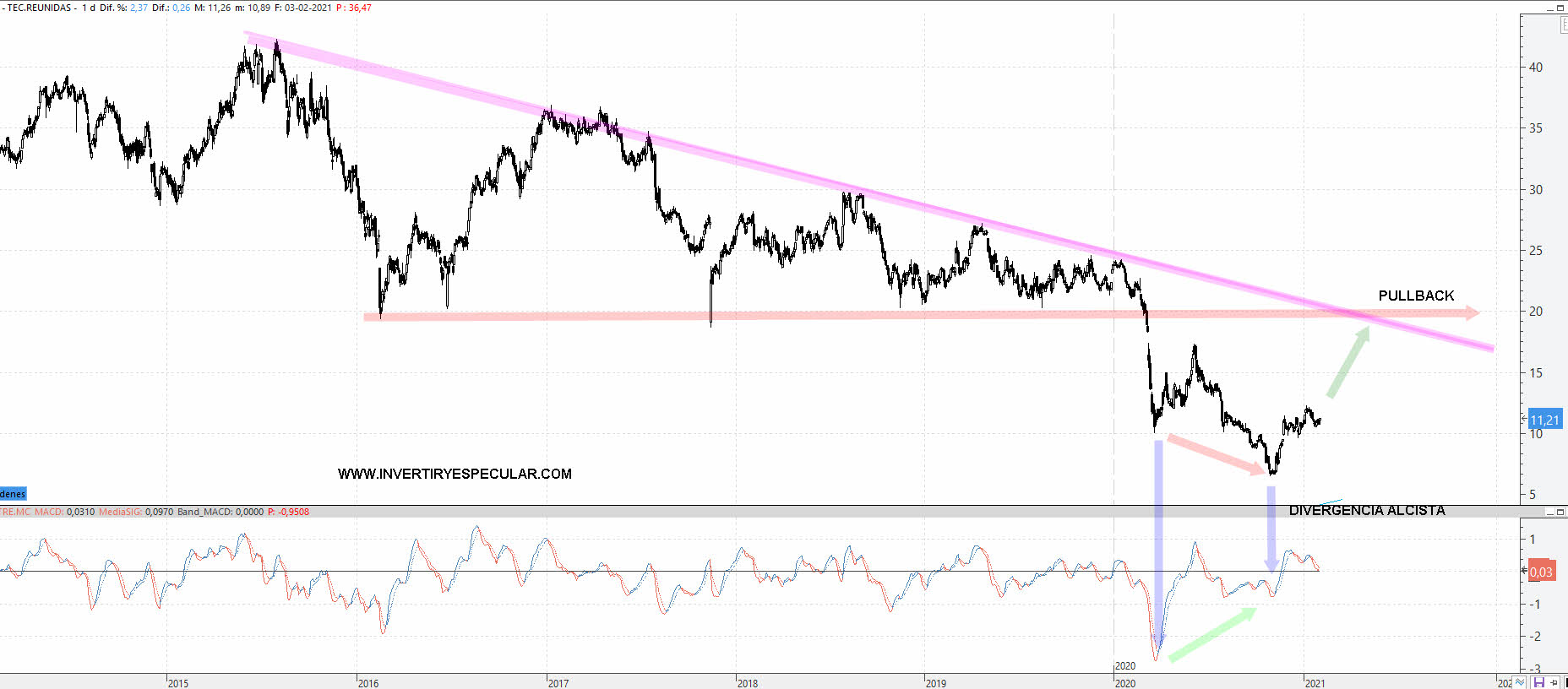1568x689 pixels.
Task: Minimize the main price chart panel
Action: (1550, 8)
